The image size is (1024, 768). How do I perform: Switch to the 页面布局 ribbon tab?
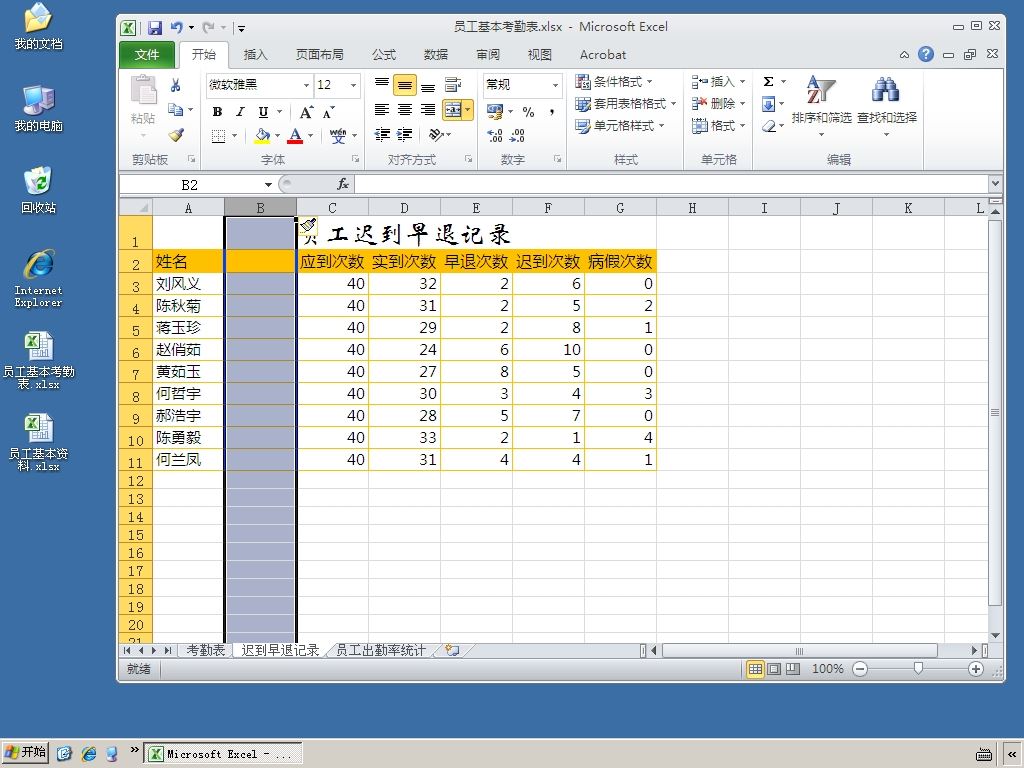click(x=319, y=55)
